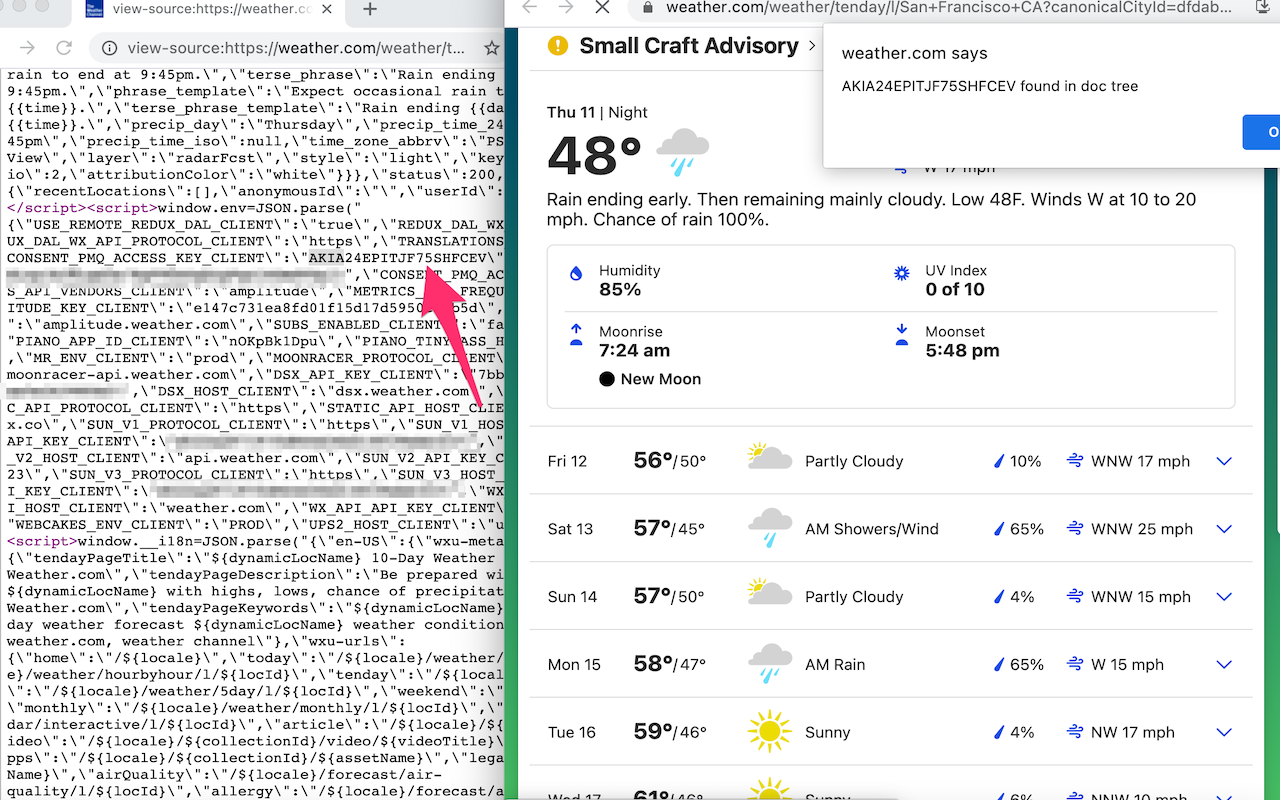
Task: Go back in the weather.com window
Action: click(530, 7)
